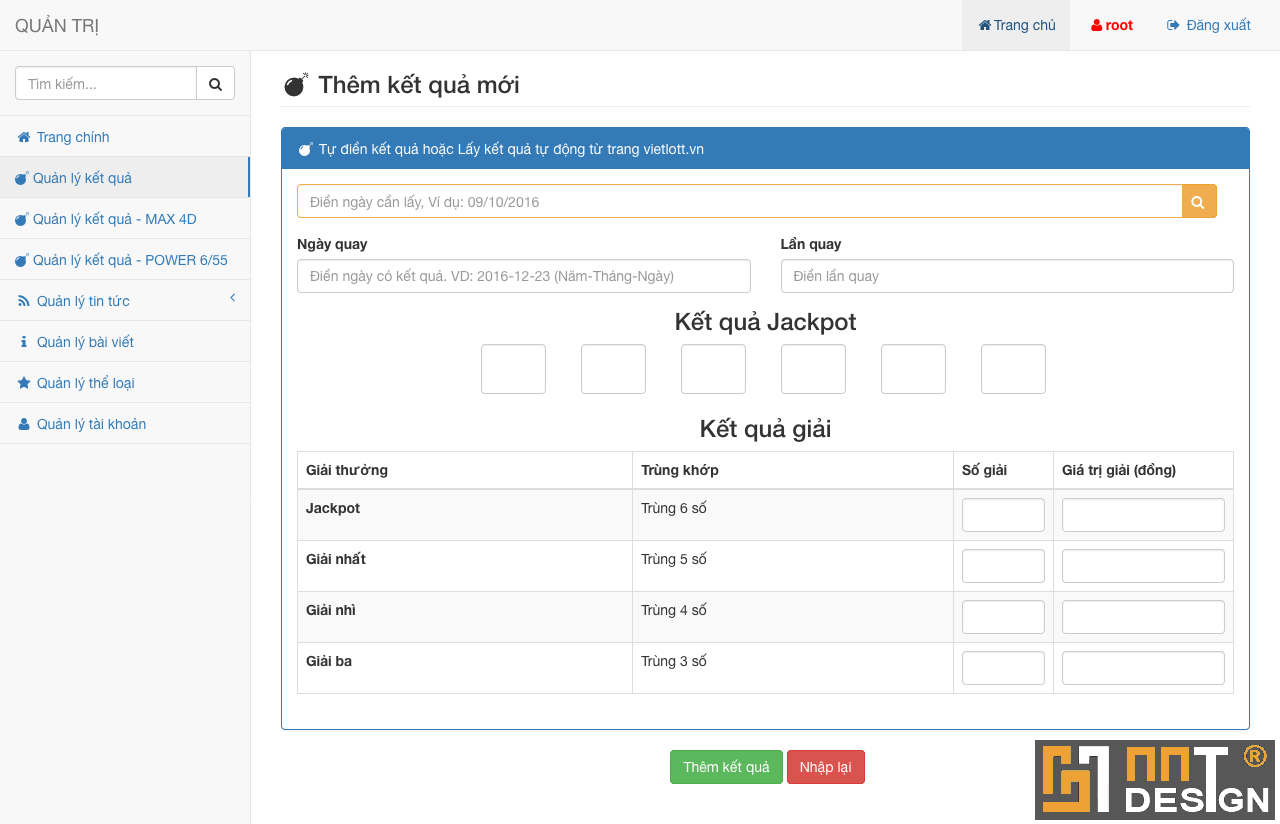Click the RSS icon beside Quản lý tin tức
Image resolution: width=1280 pixels, height=824 pixels.
24,301
